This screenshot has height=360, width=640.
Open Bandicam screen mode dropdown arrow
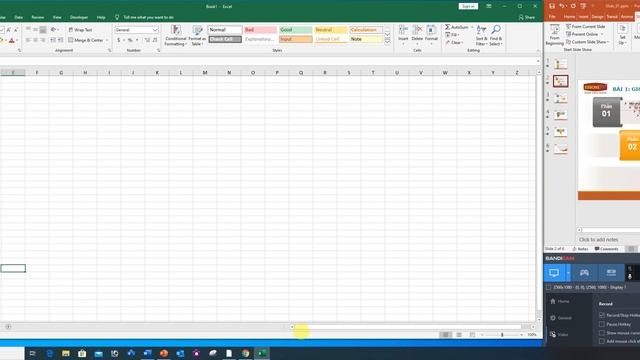(568, 273)
